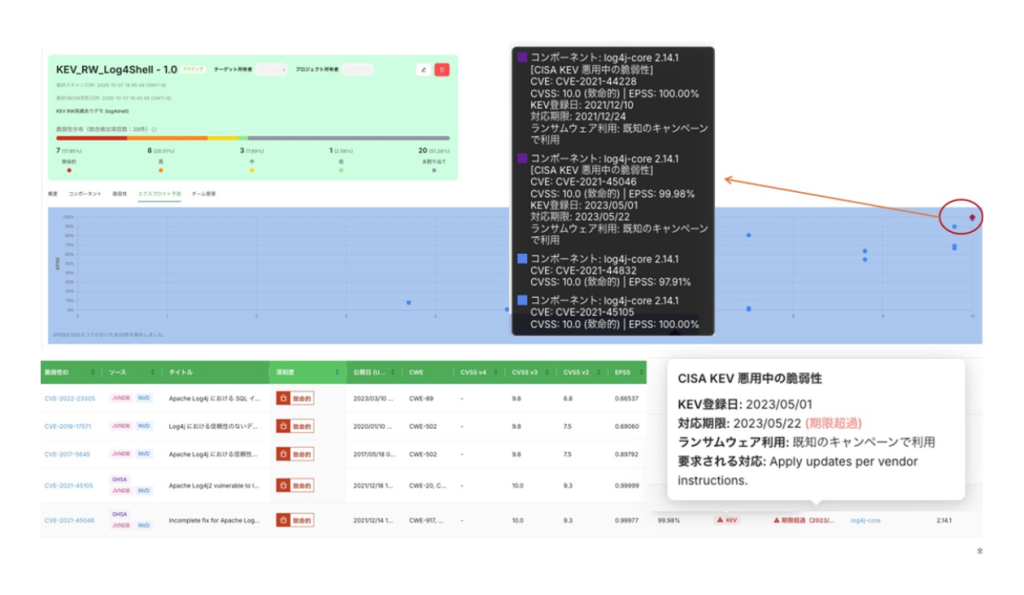Click the JVNDB tag in CVE-2022-23305 row
This screenshot has height=595, width=1024.
[x=120, y=398]
